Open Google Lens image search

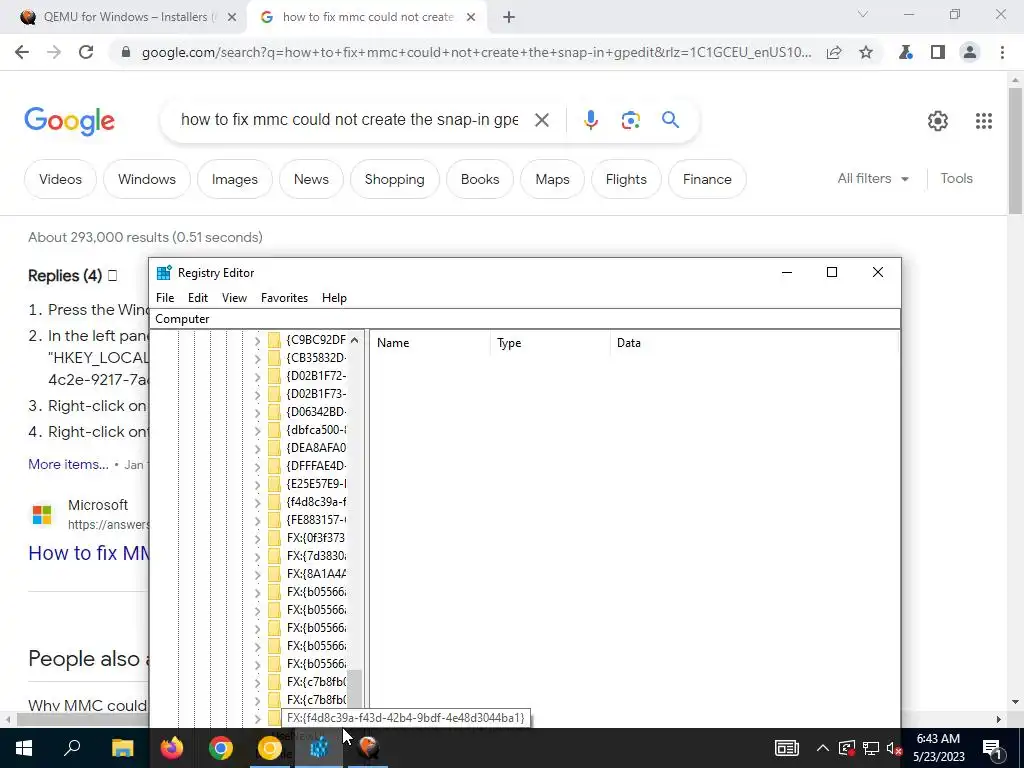(630, 120)
